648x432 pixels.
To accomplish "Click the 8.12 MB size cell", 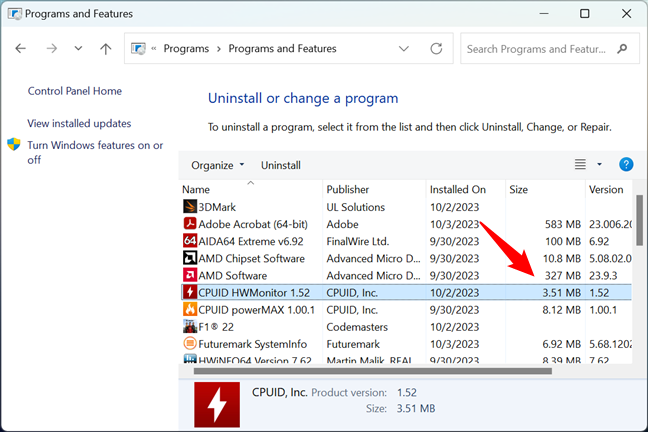I will (x=562, y=310).
